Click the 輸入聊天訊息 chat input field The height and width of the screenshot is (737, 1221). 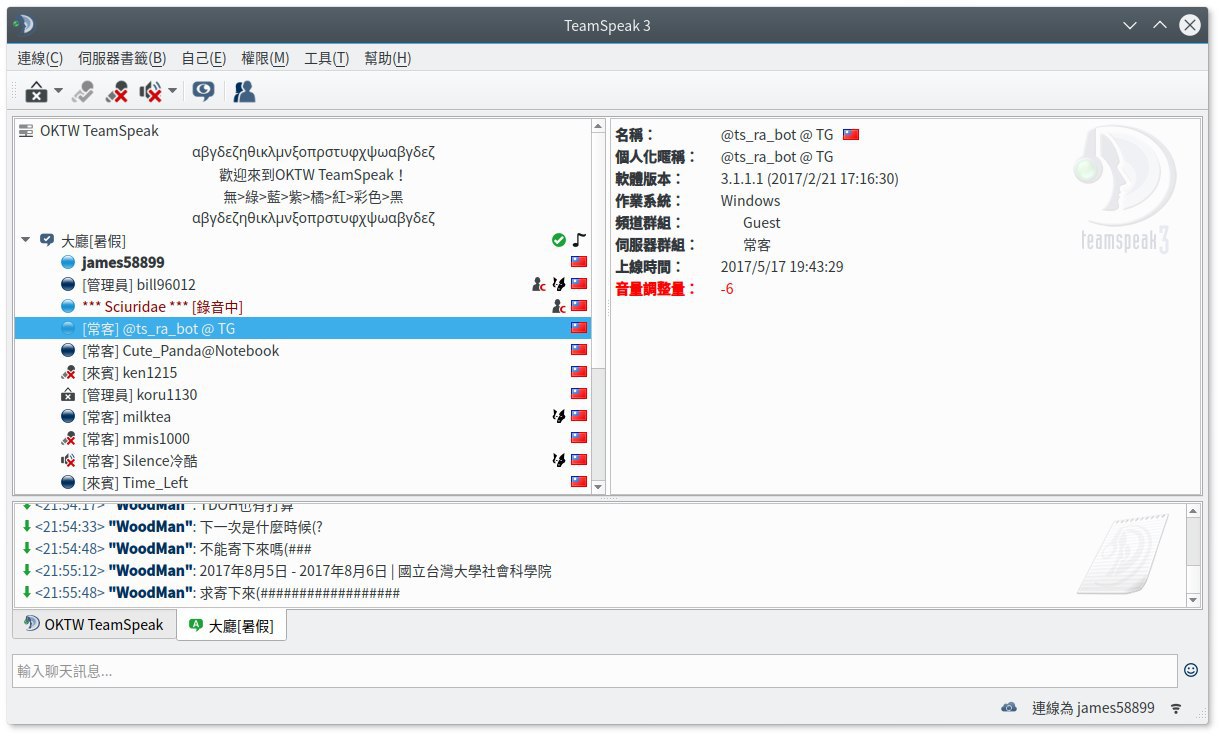595,671
